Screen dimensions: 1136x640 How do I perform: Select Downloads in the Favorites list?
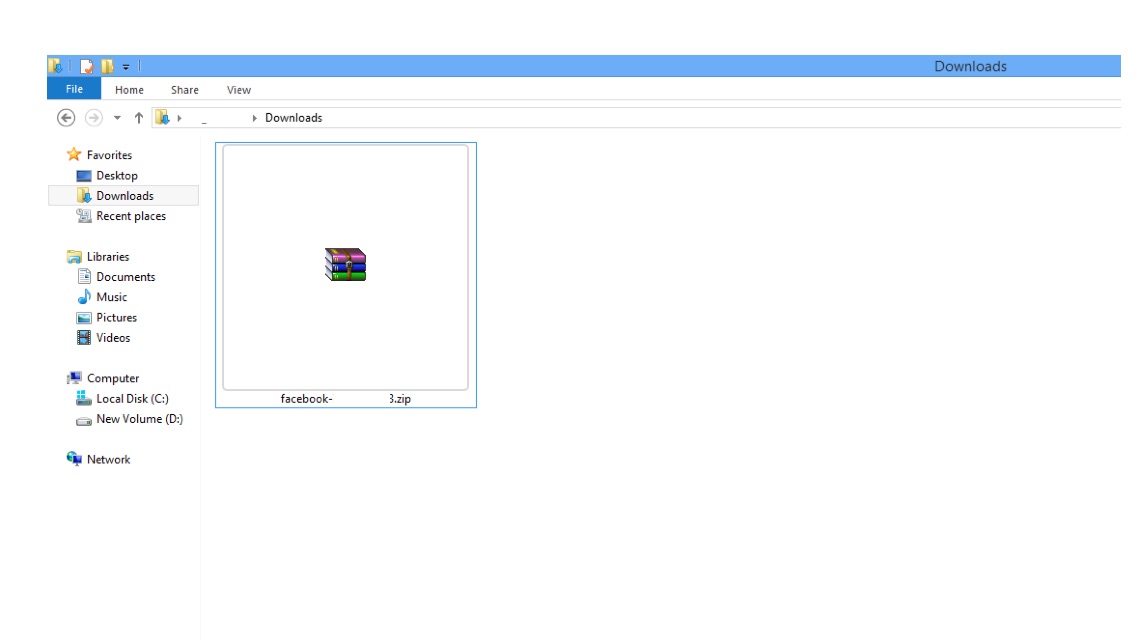click(x=125, y=196)
